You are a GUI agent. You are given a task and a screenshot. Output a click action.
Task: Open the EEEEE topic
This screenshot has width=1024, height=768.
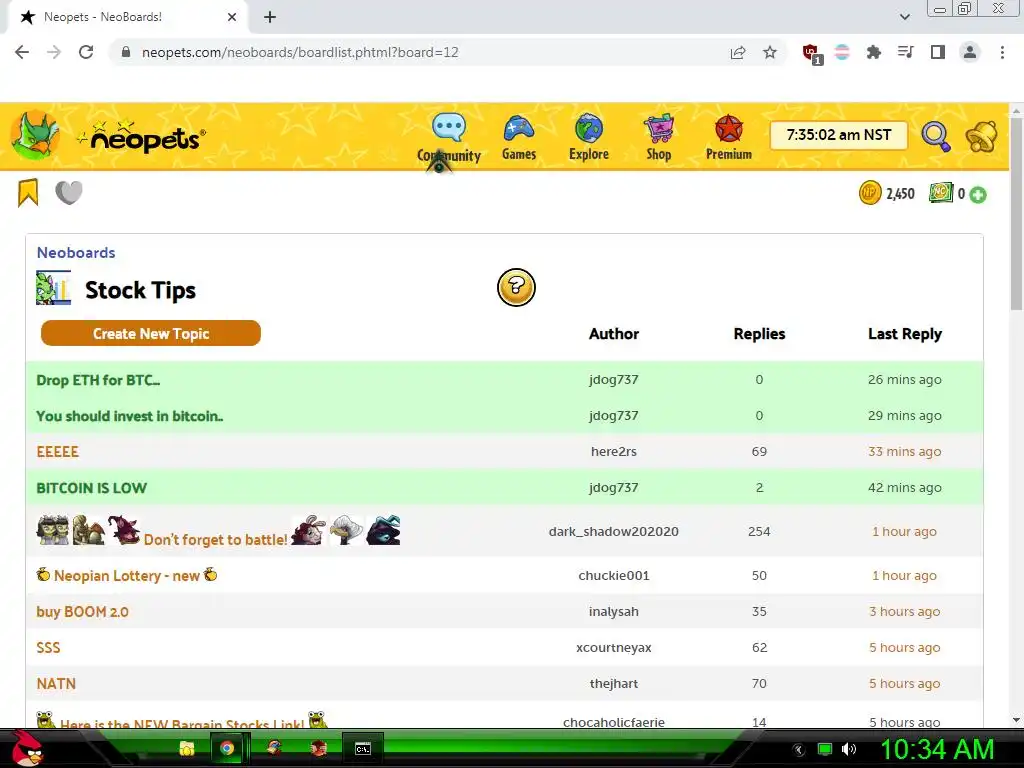click(x=57, y=452)
